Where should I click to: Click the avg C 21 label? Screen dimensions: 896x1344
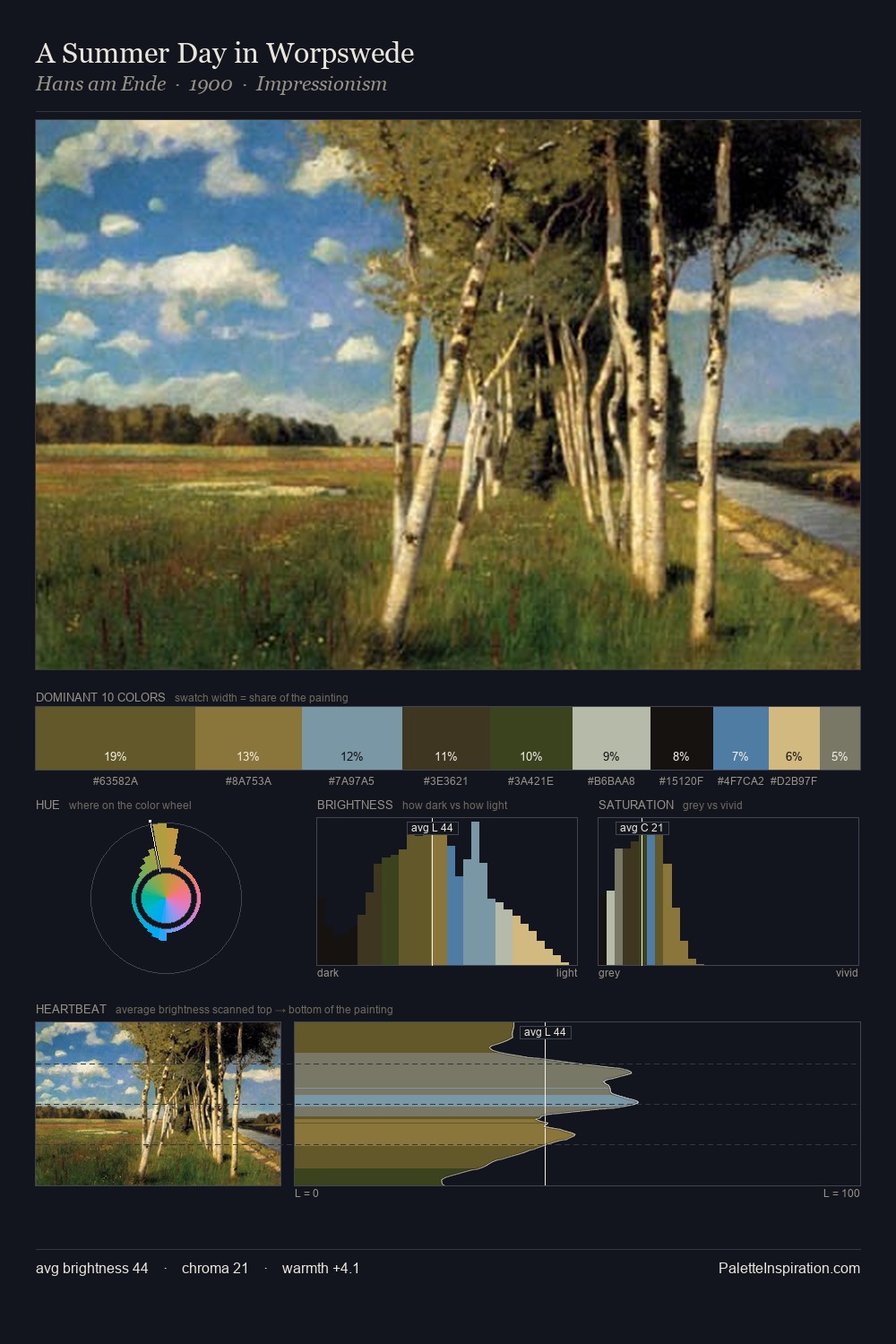(x=642, y=828)
